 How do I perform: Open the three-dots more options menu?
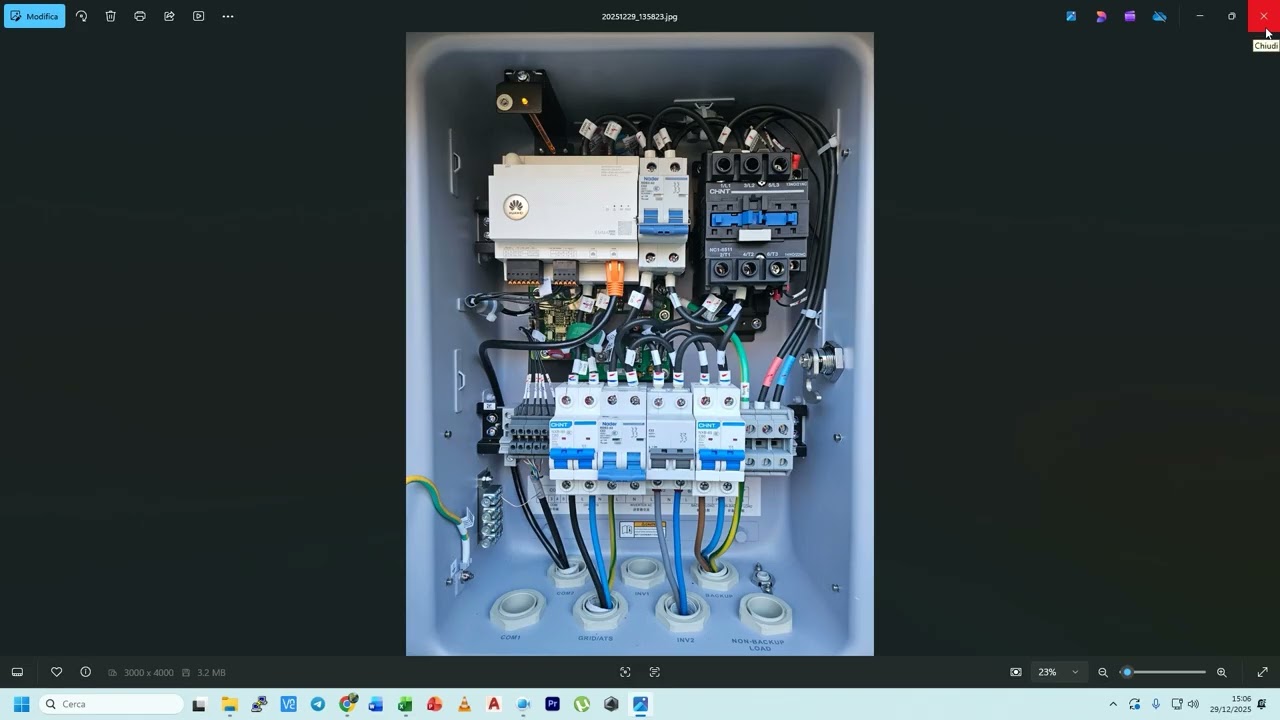(x=228, y=16)
